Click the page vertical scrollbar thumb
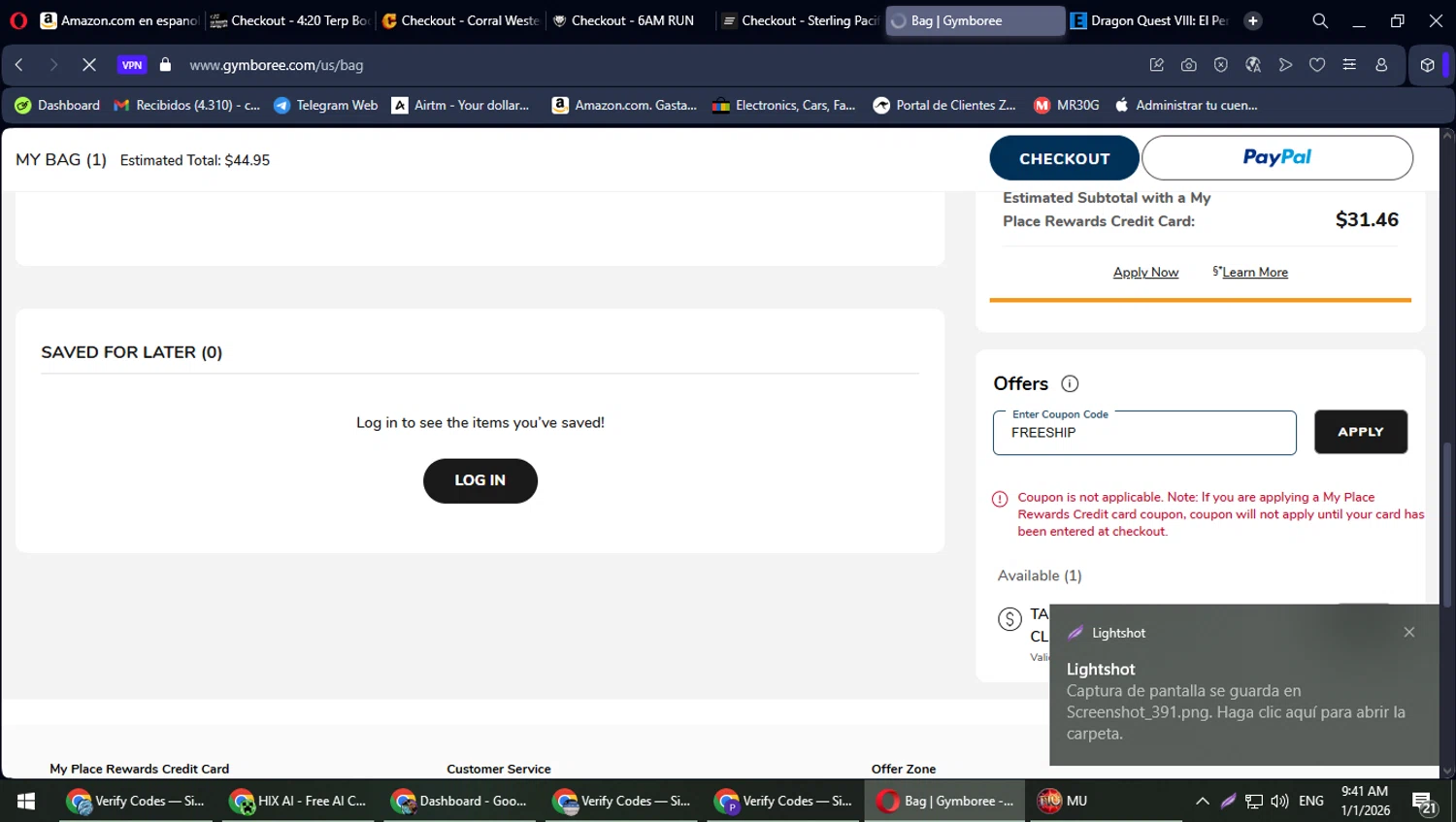Viewport: 1456px width, 822px height. tap(1447, 525)
